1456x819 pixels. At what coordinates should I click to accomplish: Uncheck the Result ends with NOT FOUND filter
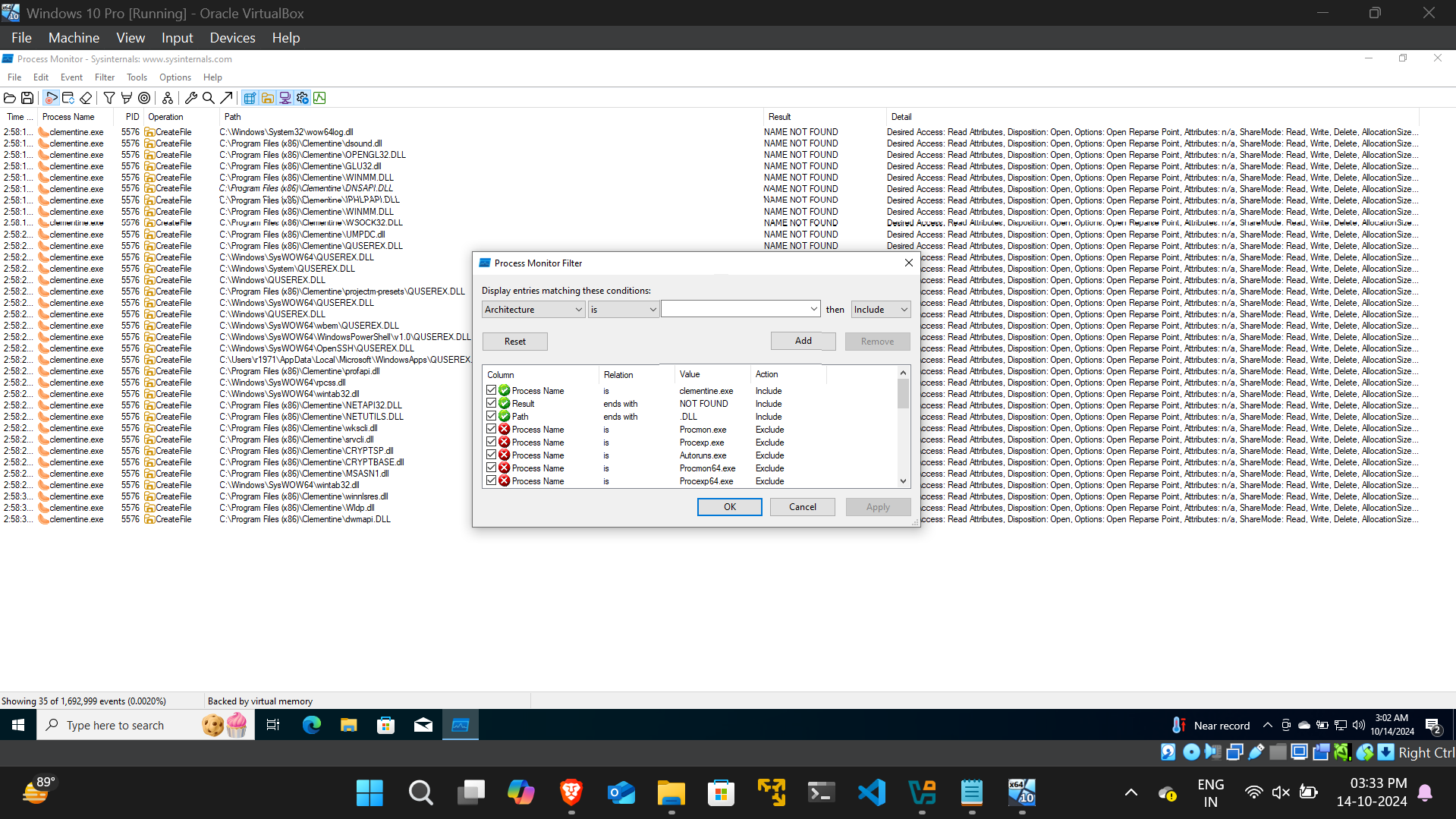tap(492, 403)
